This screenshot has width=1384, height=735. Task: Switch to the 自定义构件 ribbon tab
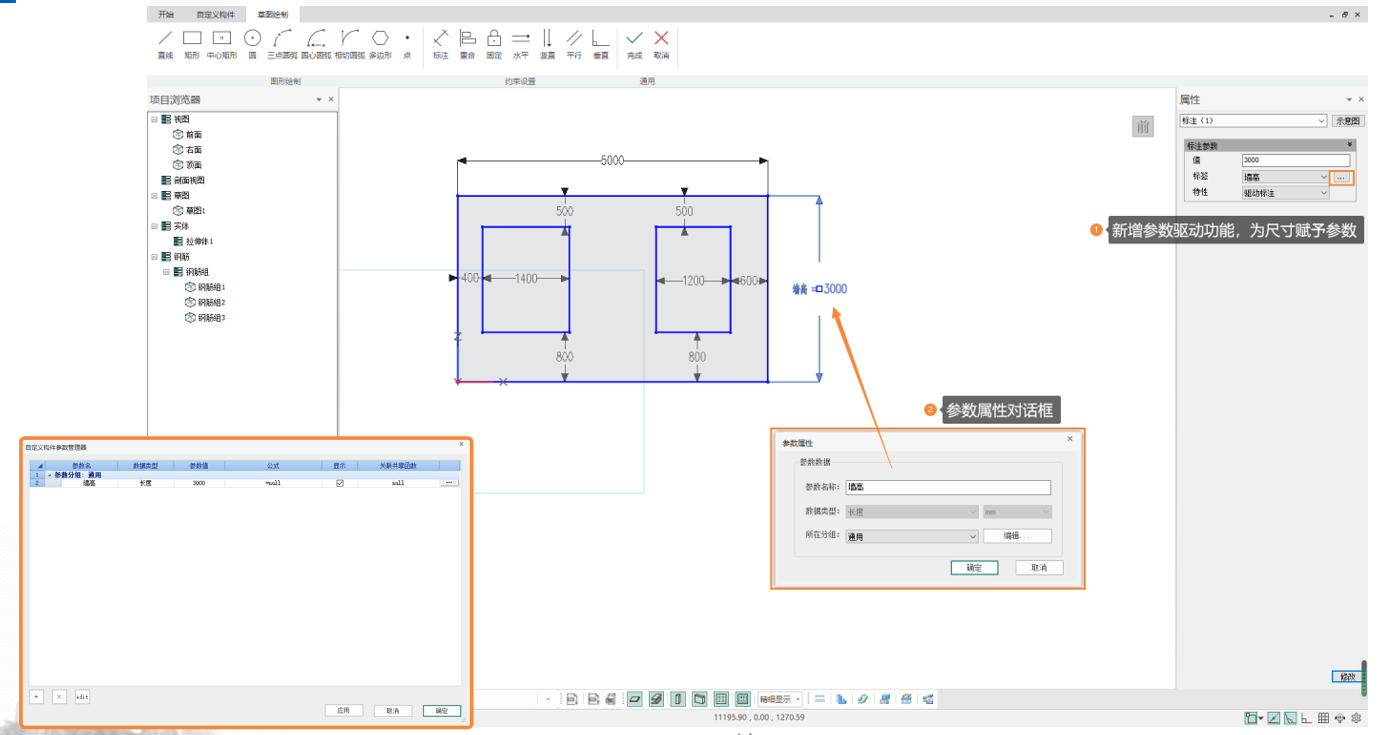coord(216,15)
